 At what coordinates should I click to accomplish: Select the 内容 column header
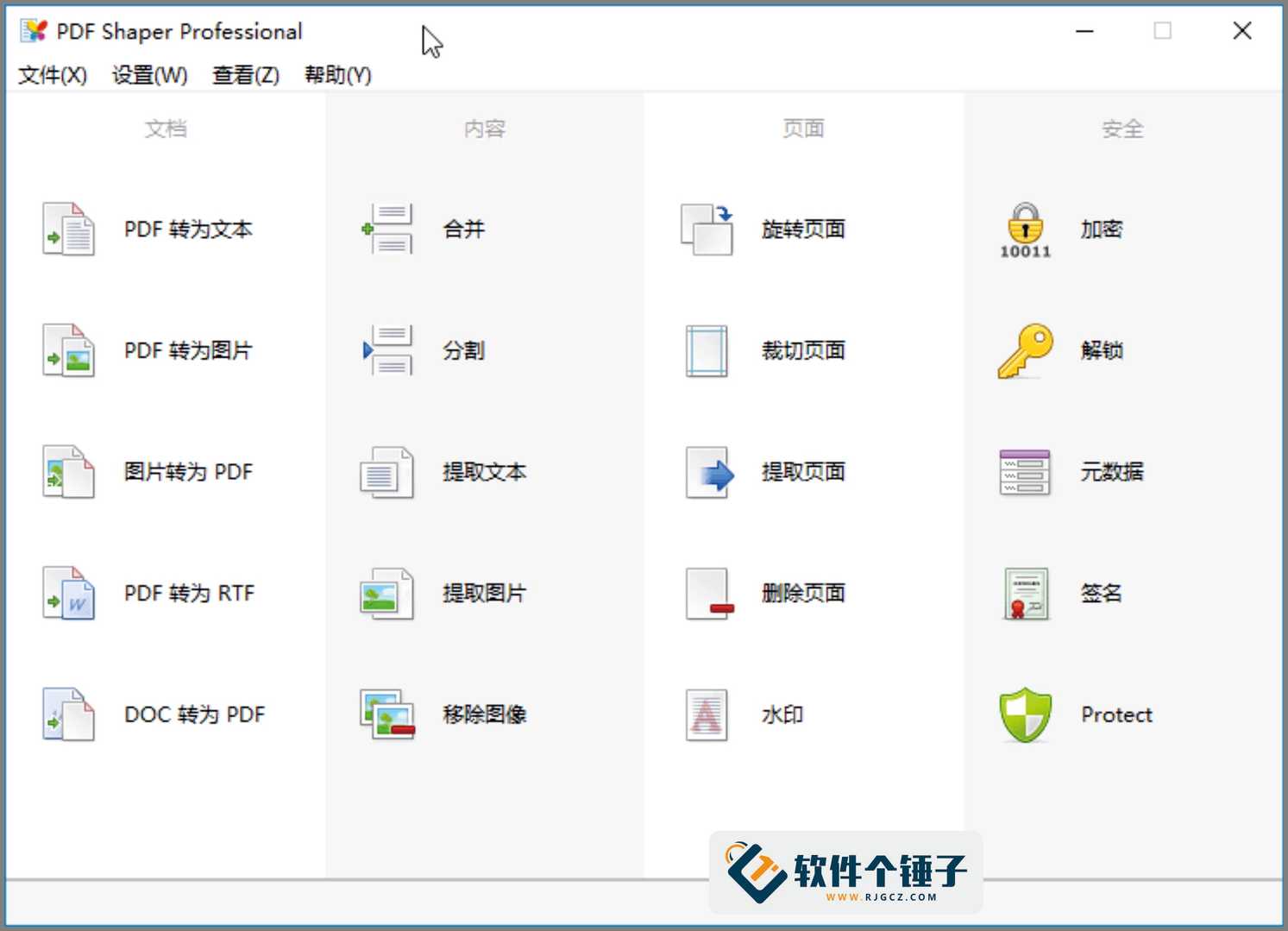[485, 129]
